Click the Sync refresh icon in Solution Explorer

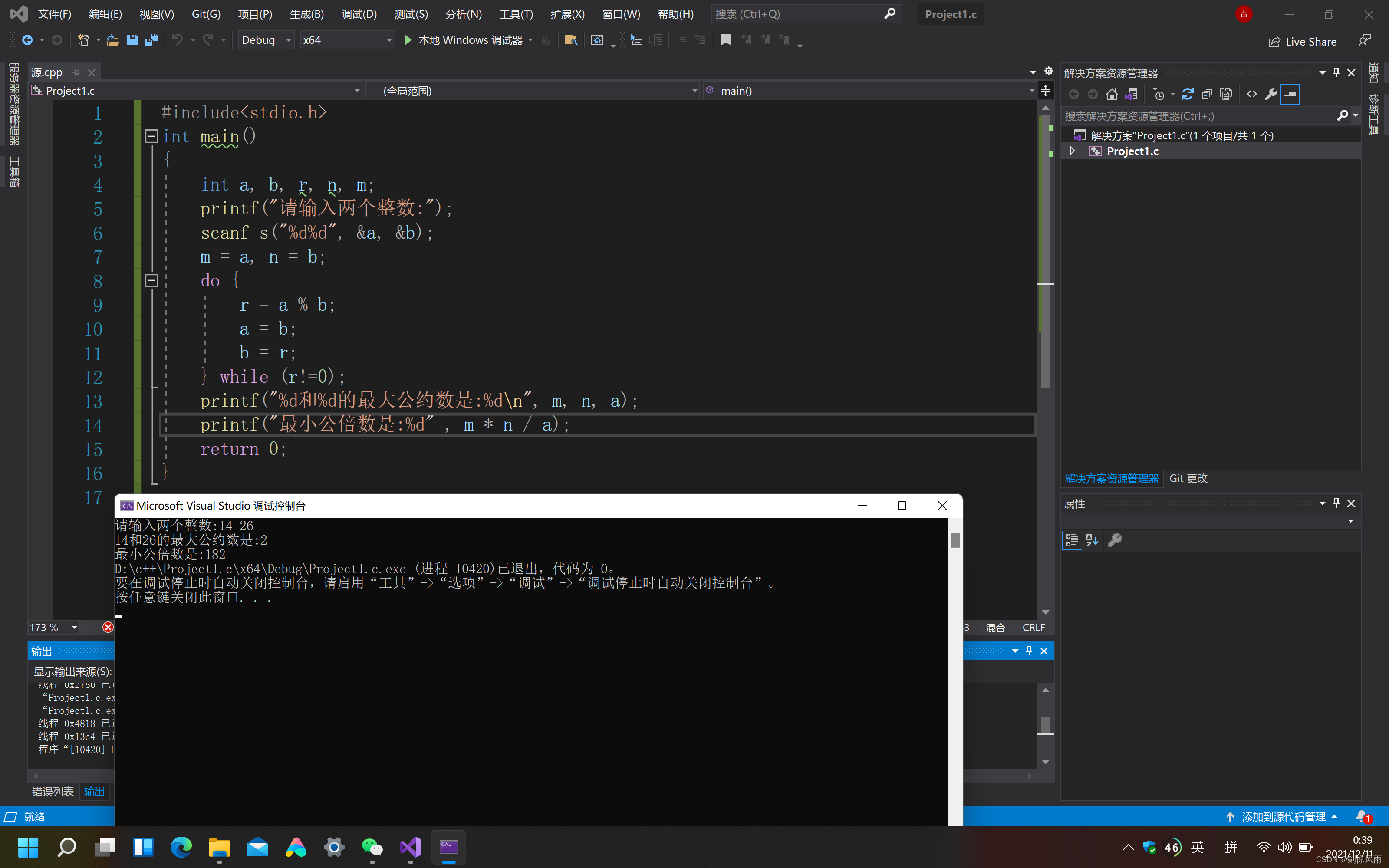tap(1188, 94)
